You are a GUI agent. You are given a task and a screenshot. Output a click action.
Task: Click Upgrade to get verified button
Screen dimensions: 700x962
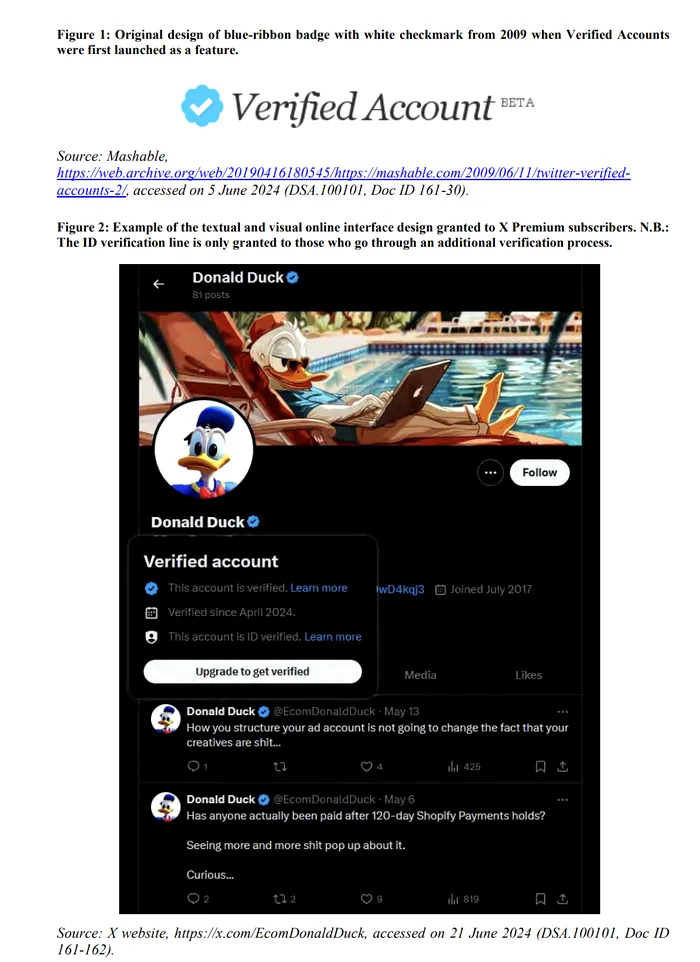click(x=252, y=671)
